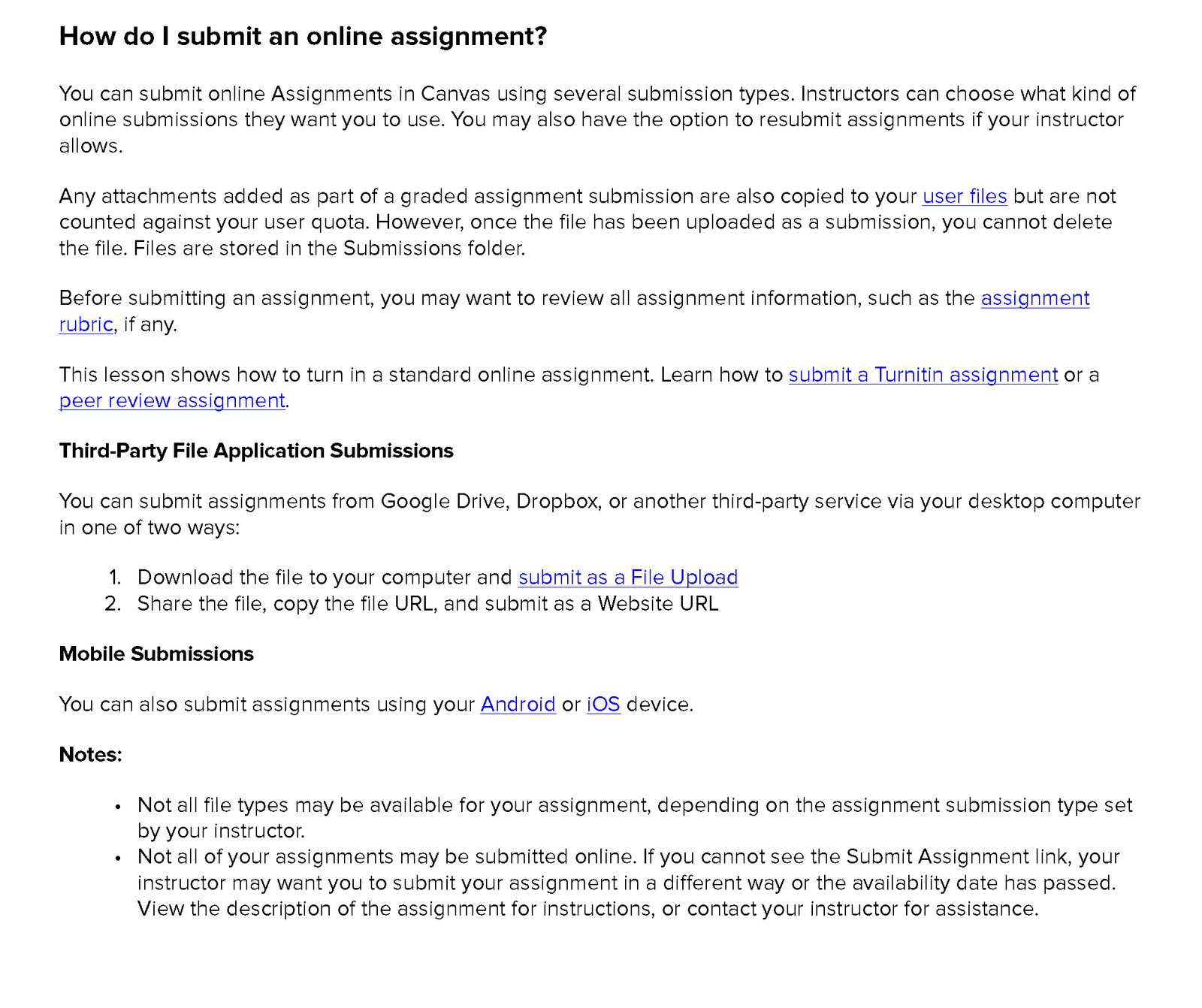Click the paragraph mentioning Google Drive and Dropbox
The image size is (1202, 1008).
[x=599, y=514]
